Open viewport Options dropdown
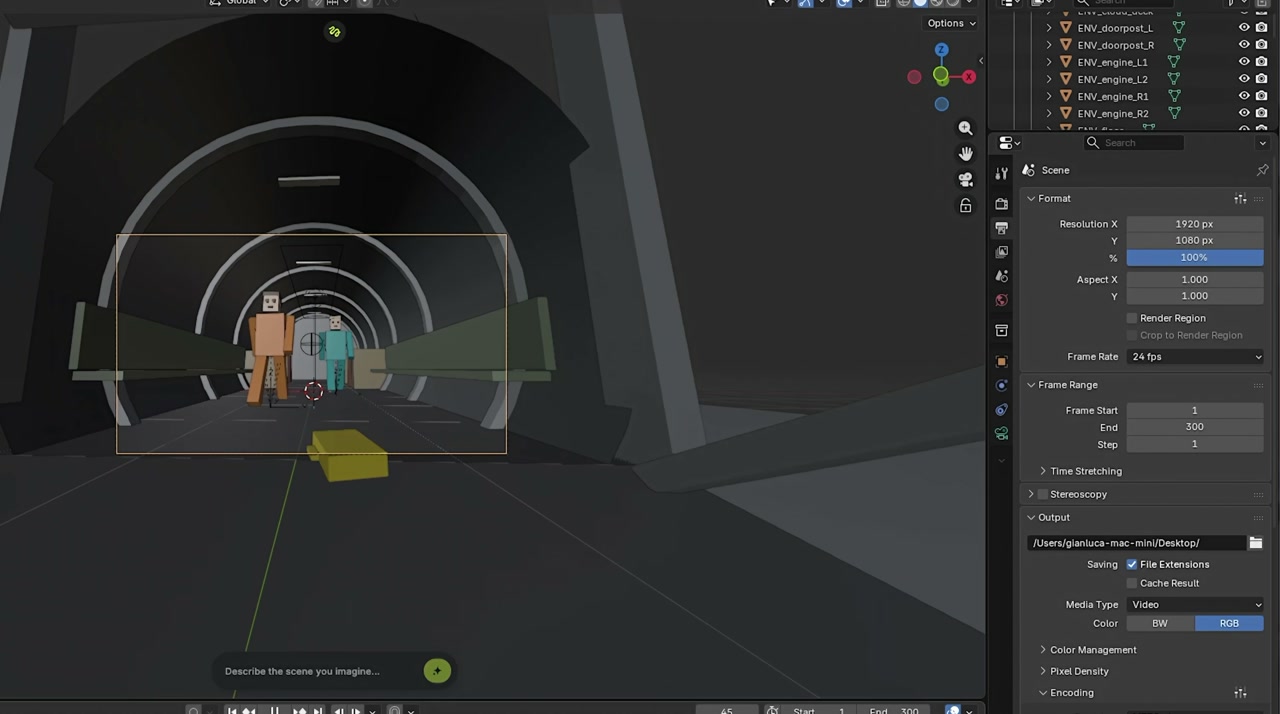The height and width of the screenshot is (714, 1280). pyautogui.click(x=951, y=23)
